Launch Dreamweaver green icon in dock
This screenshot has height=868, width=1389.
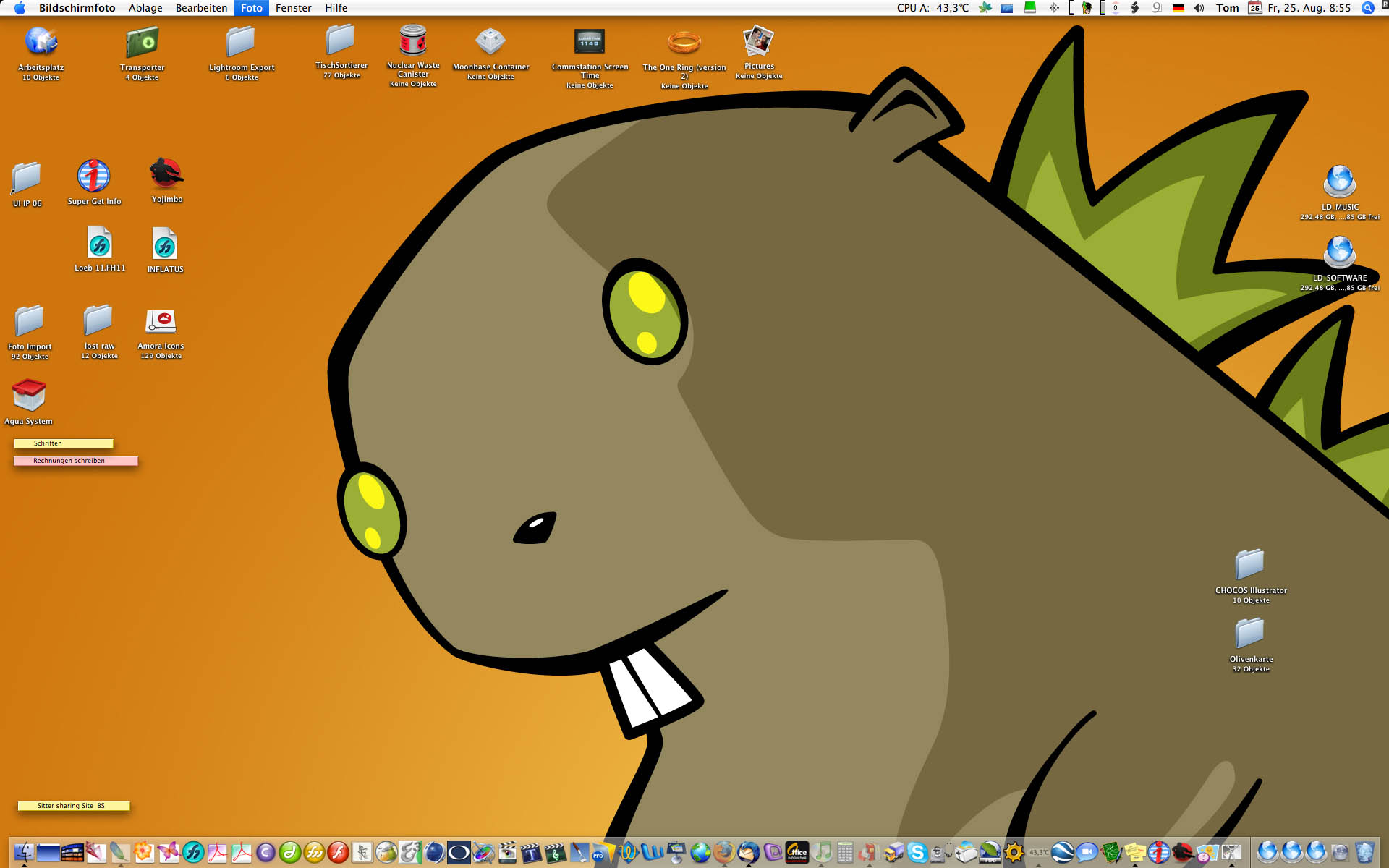click(x=290, y=852)
